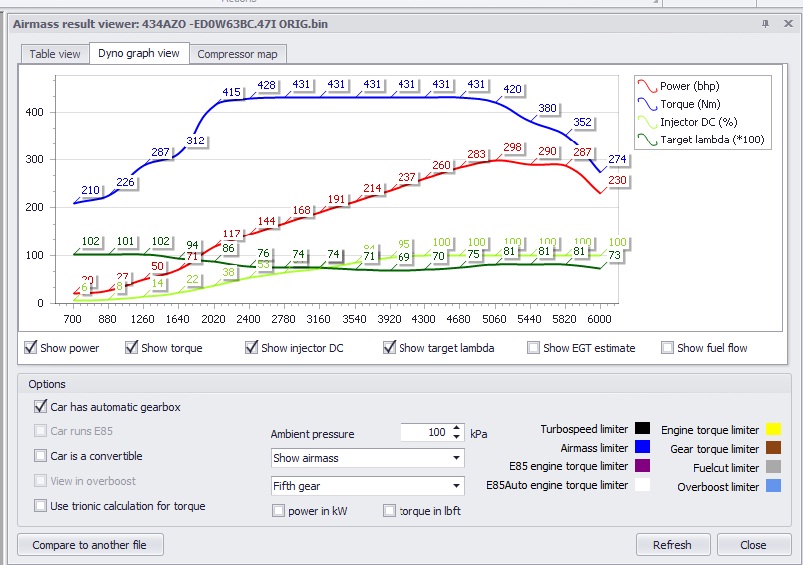Click the Airmass limiter blue swatch
The image size is (803, 565).
click(642, 448)
